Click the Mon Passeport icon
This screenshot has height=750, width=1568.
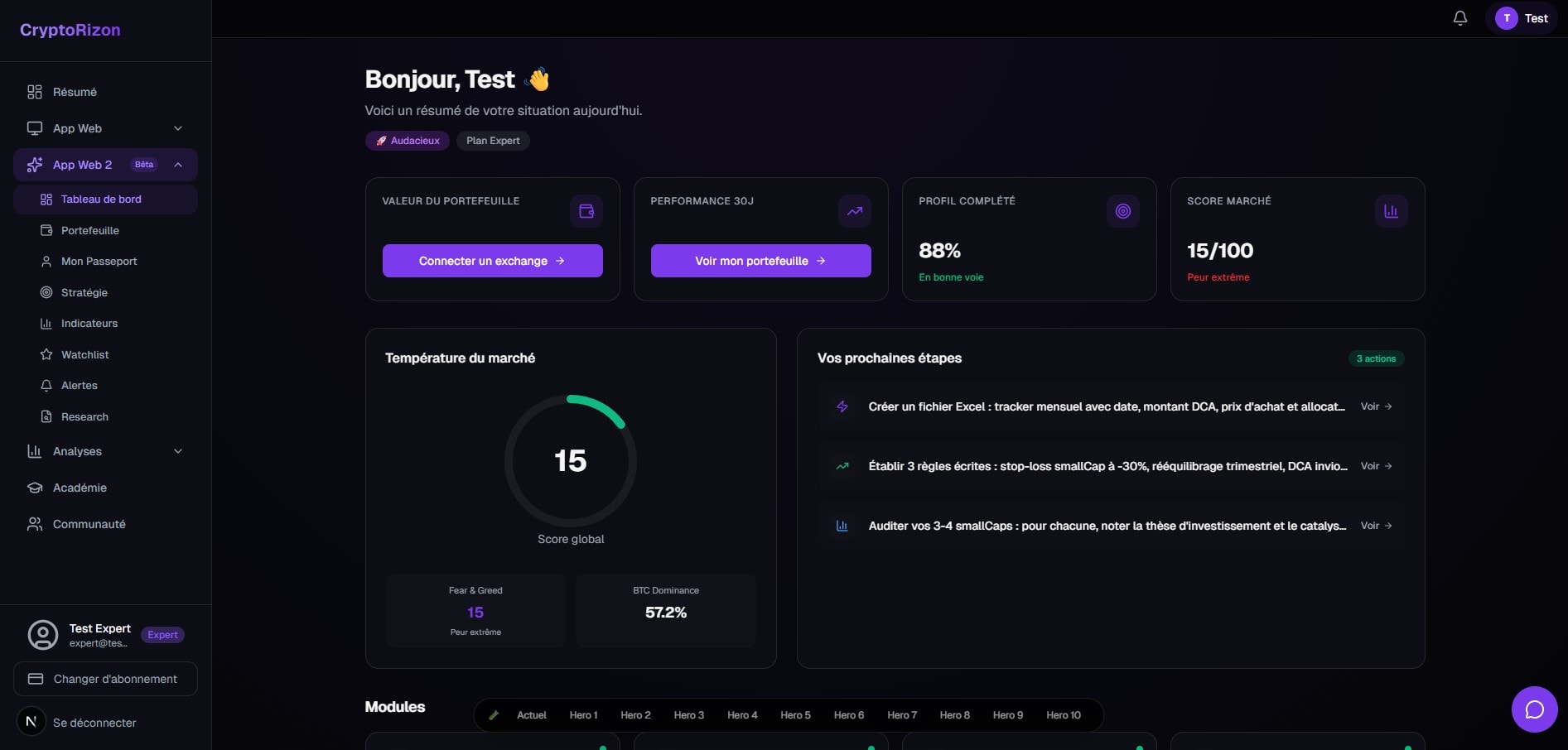coord(45,261)
